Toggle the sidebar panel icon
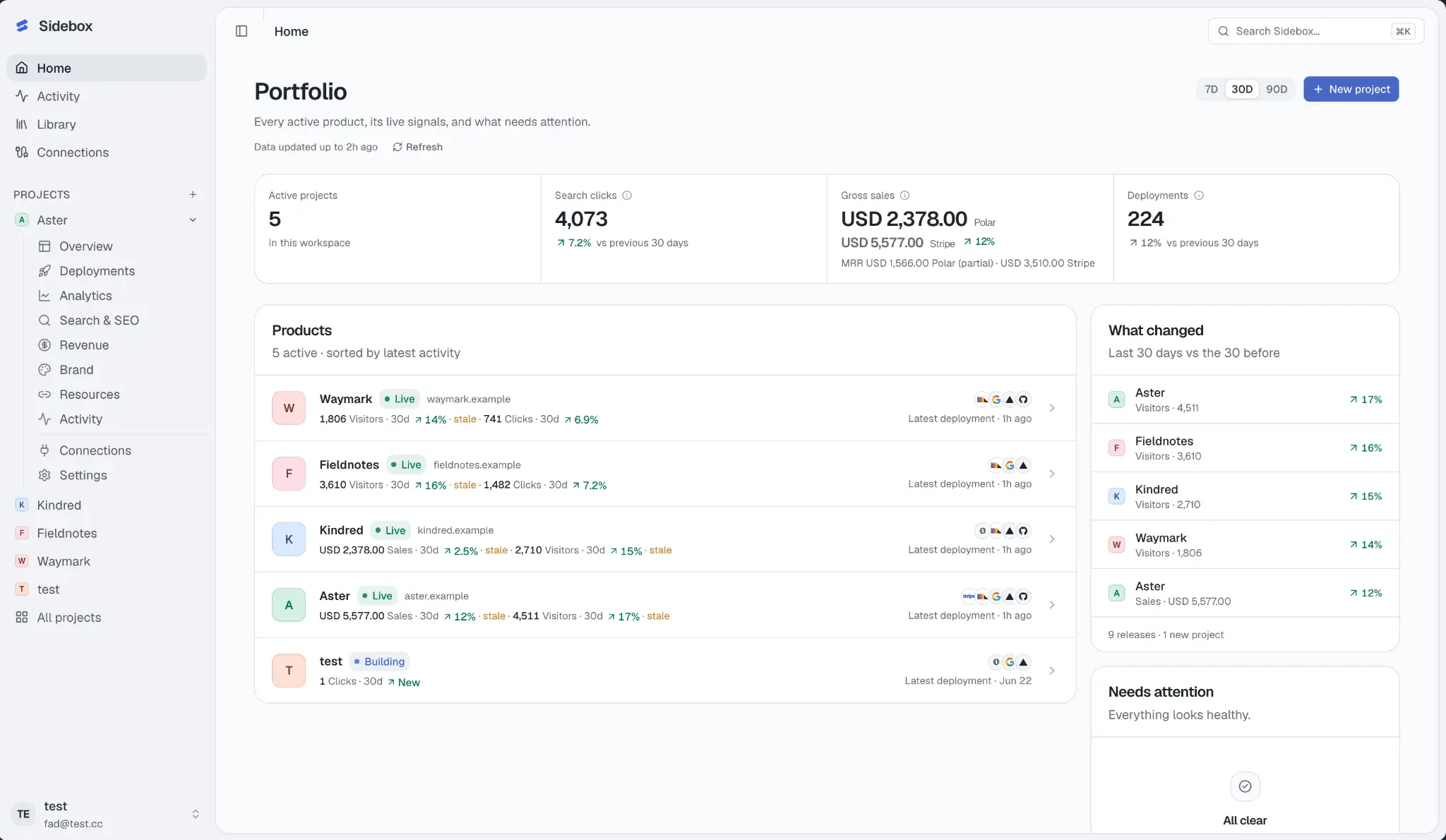Viewport: 1446px width, 840px height. coord(241,31)
